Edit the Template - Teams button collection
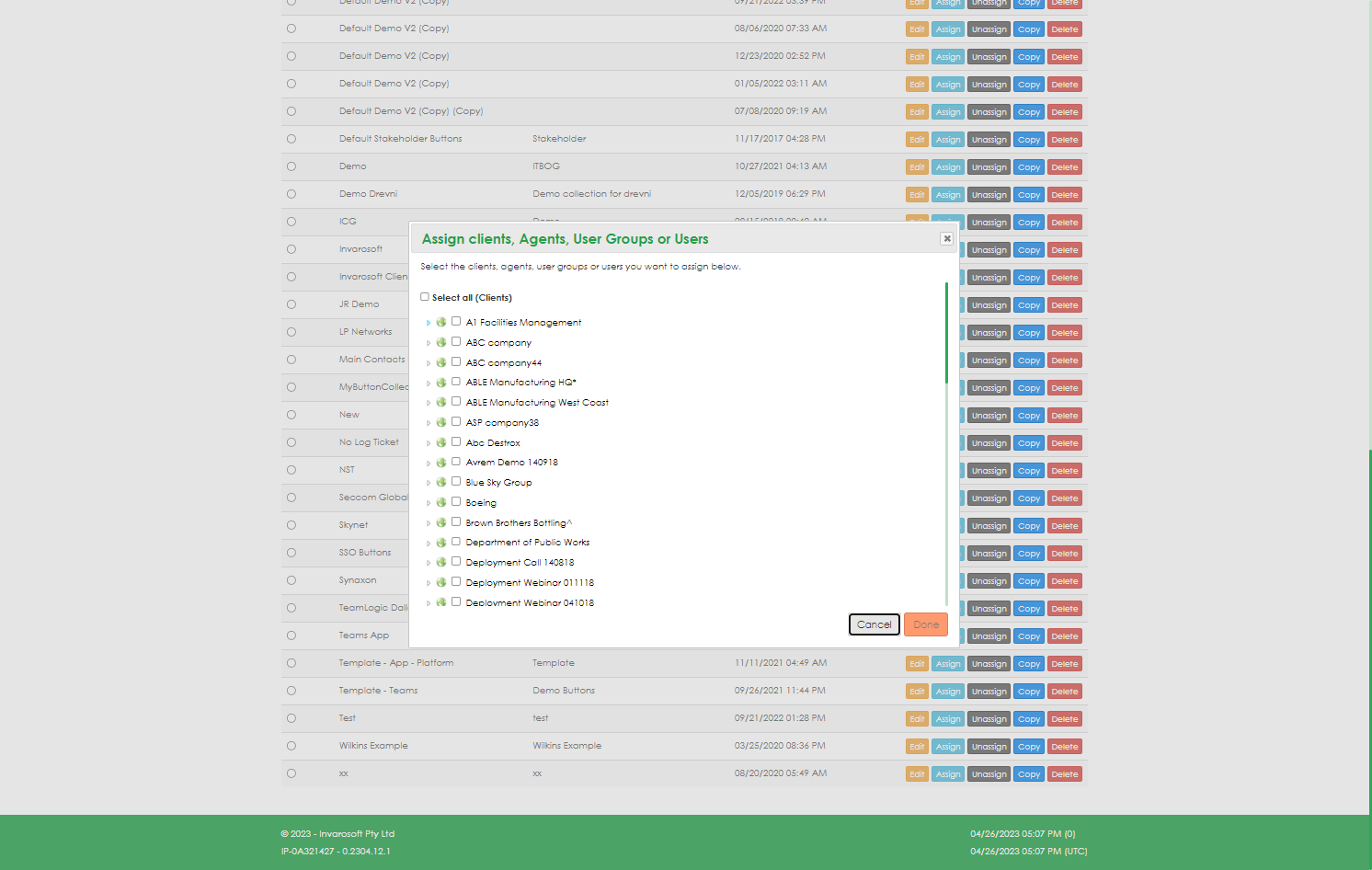This screenshot has width=1372, height=870. pos(917,692)
